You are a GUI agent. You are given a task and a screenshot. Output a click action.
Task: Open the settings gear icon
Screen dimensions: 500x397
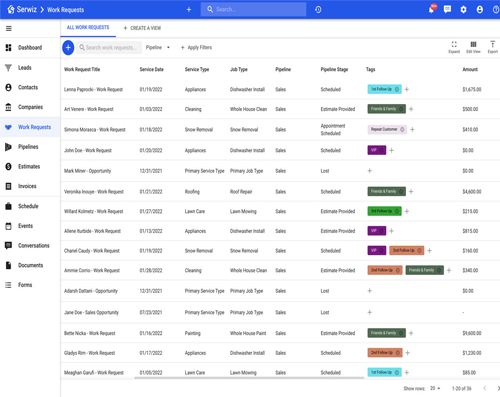[x=463, y=10]
